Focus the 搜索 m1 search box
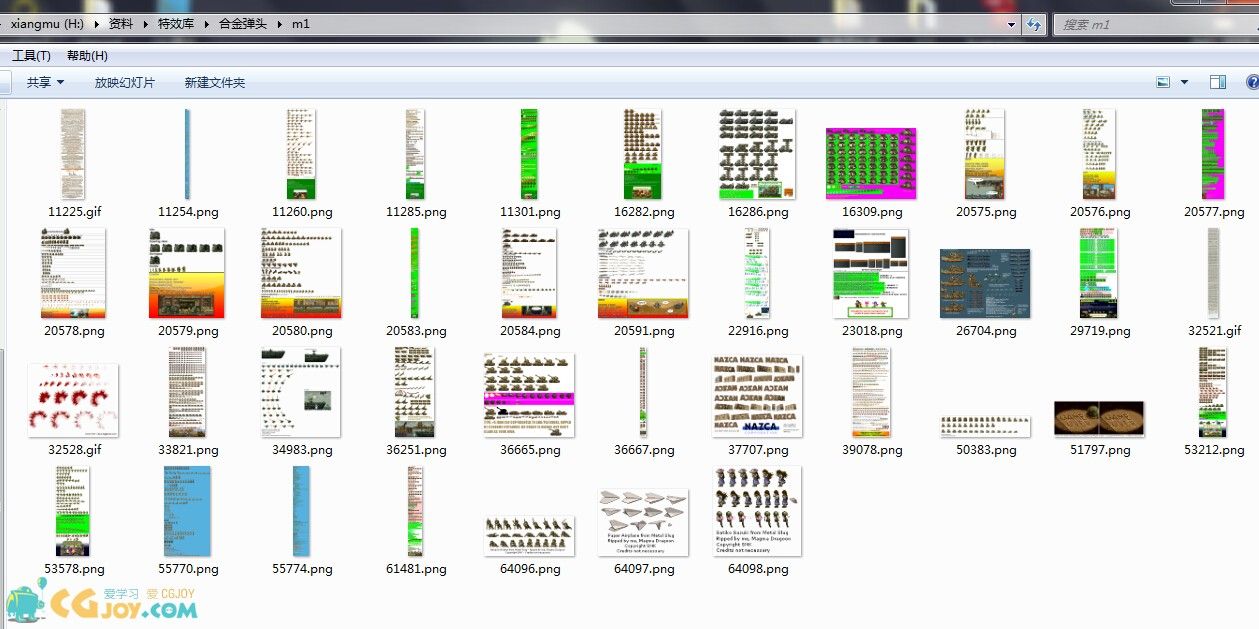 [1156, 24]
